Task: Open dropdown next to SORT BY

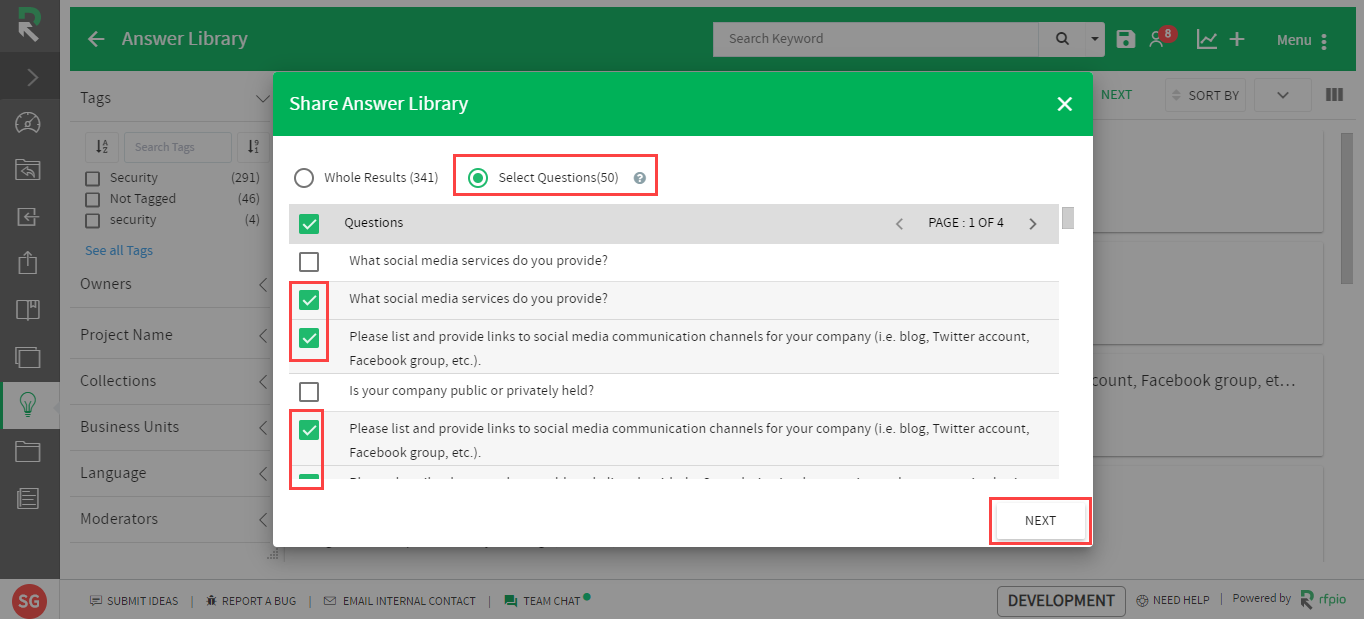Action: click(x=1283, y=95)
